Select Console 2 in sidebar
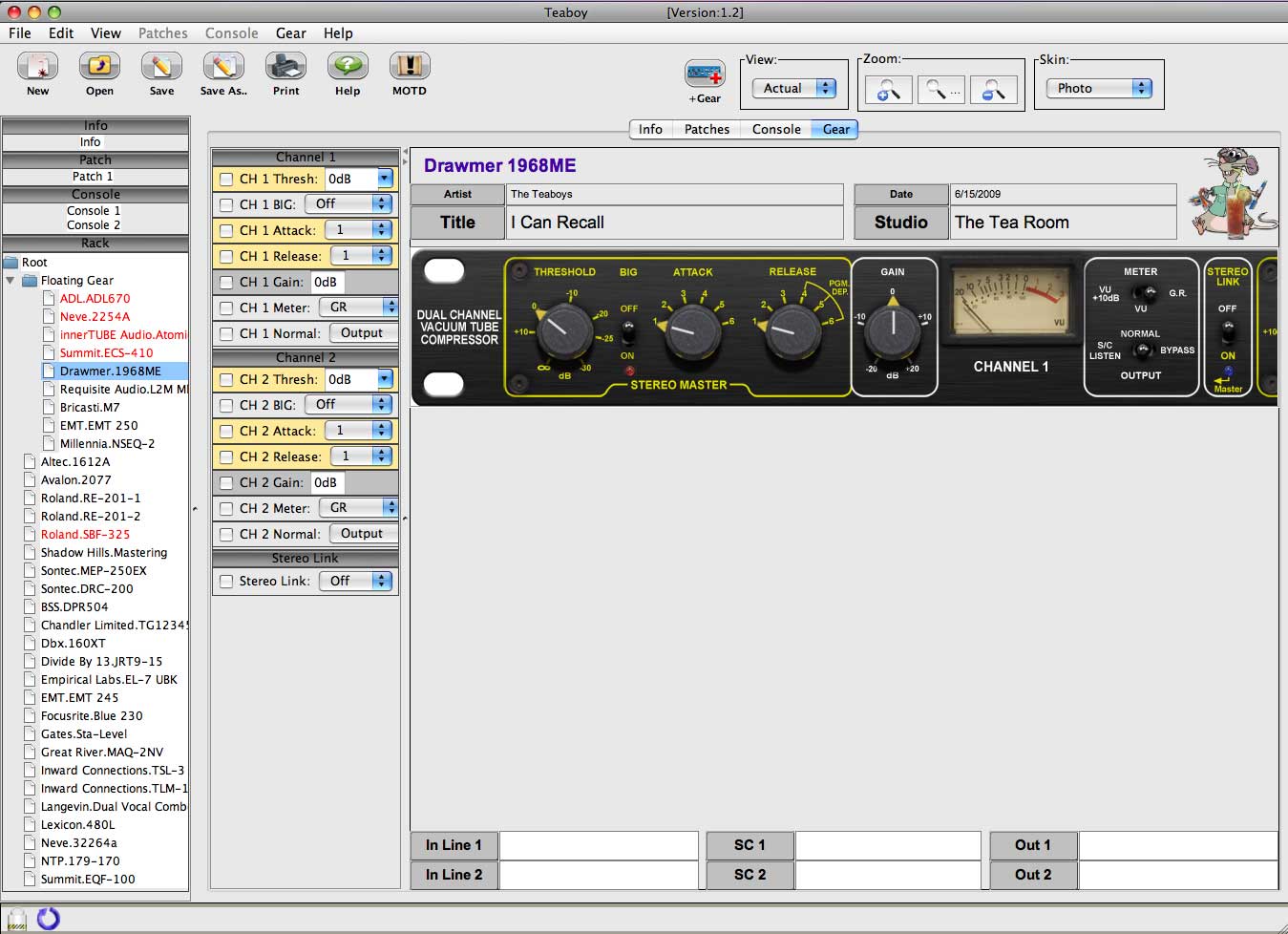The height and width of the screenshot is (934, 1288). (94, 224)
